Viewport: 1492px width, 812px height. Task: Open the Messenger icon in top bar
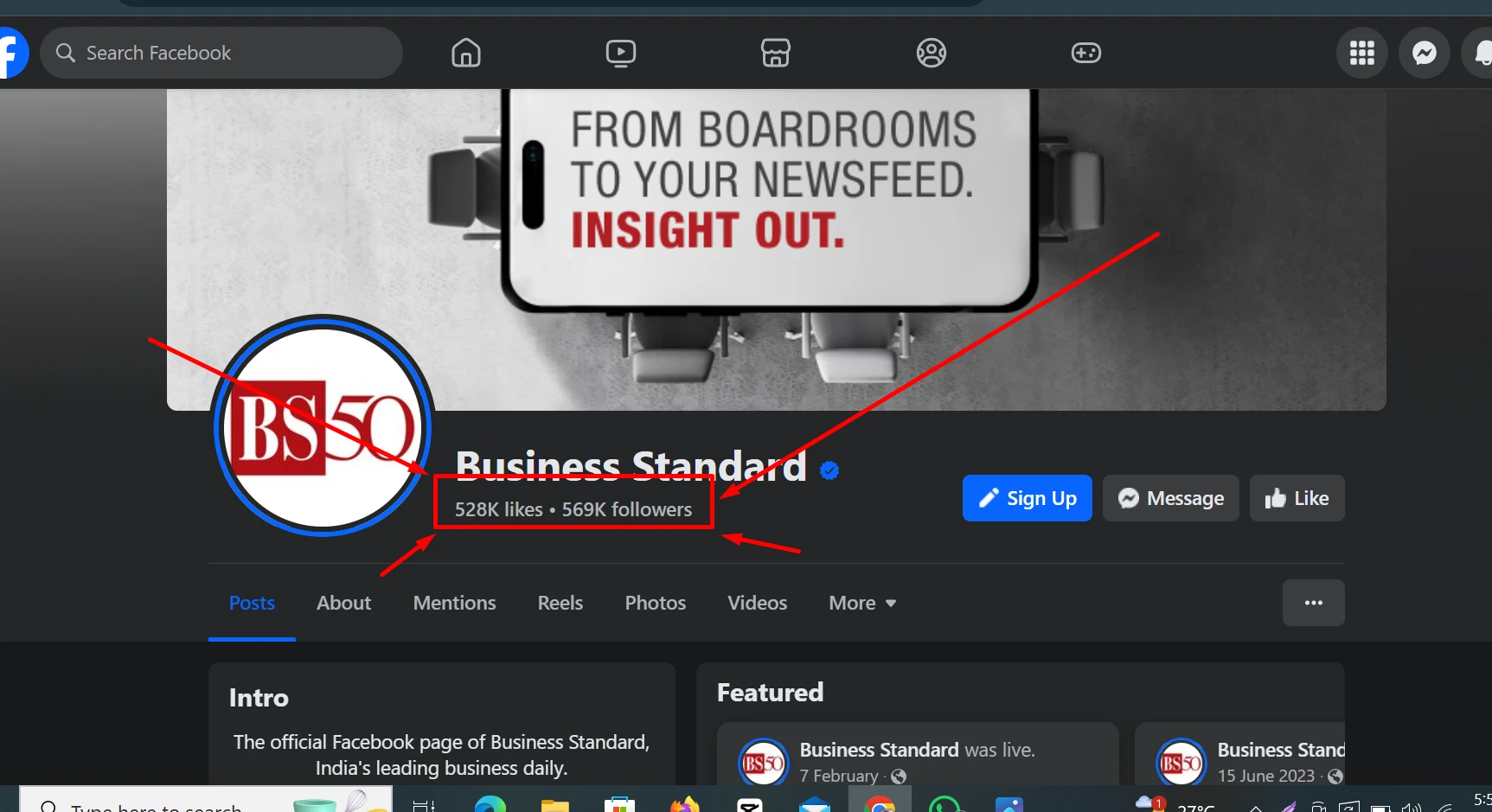1425,53
